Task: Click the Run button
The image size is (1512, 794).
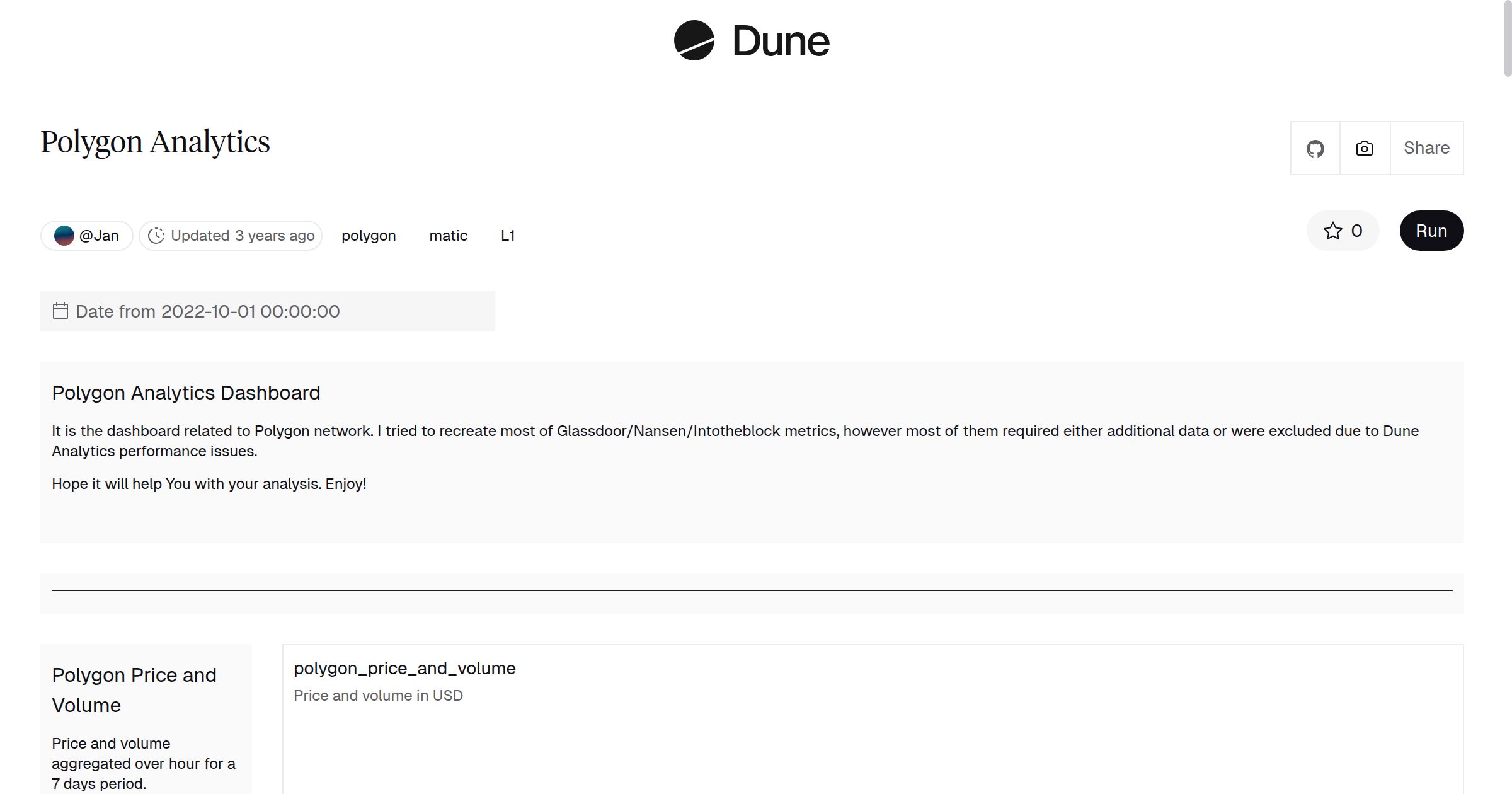Action: (x=1431, y=231)
